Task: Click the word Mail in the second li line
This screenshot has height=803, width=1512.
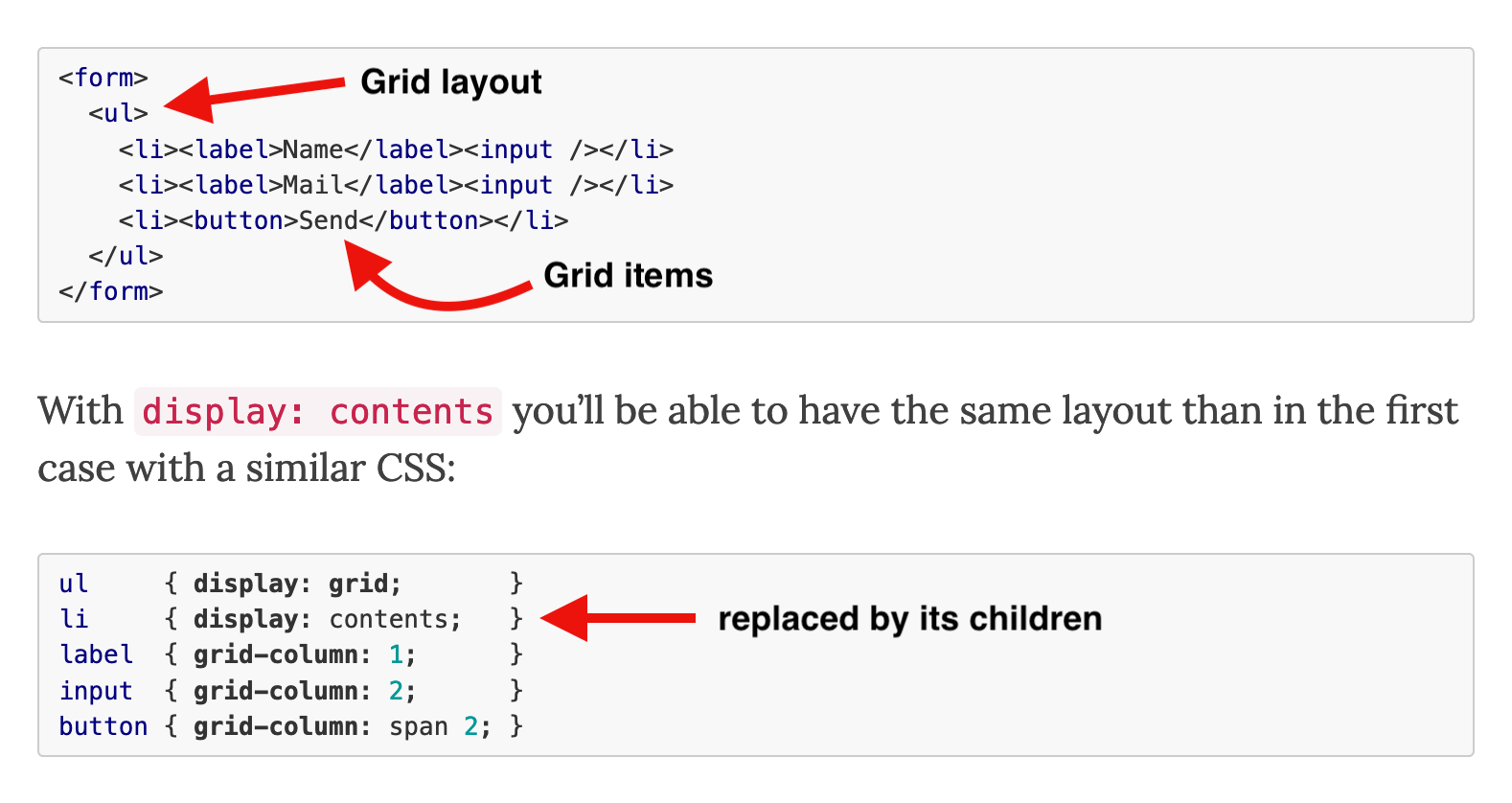Action: point(312,185)
